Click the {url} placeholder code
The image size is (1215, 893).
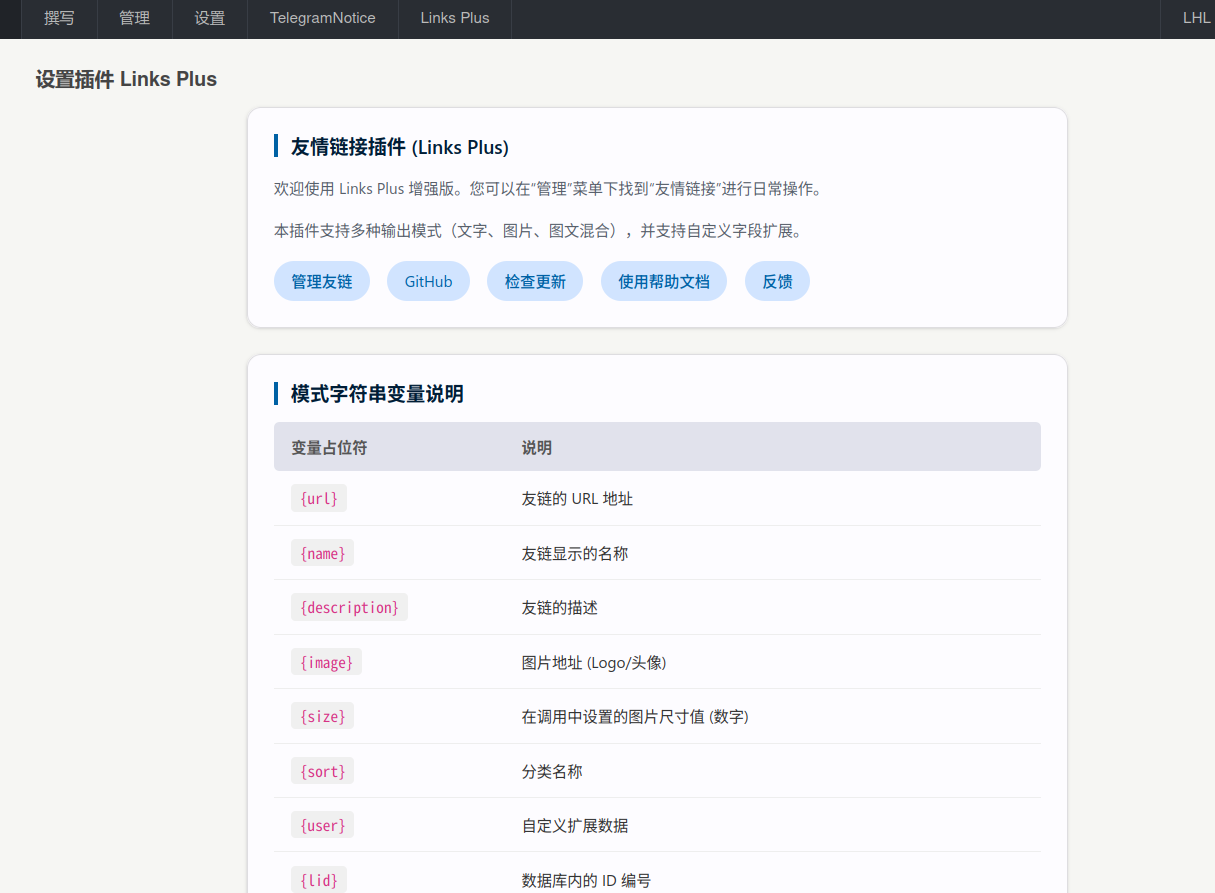pyautogui.click(x=319, y=499)
